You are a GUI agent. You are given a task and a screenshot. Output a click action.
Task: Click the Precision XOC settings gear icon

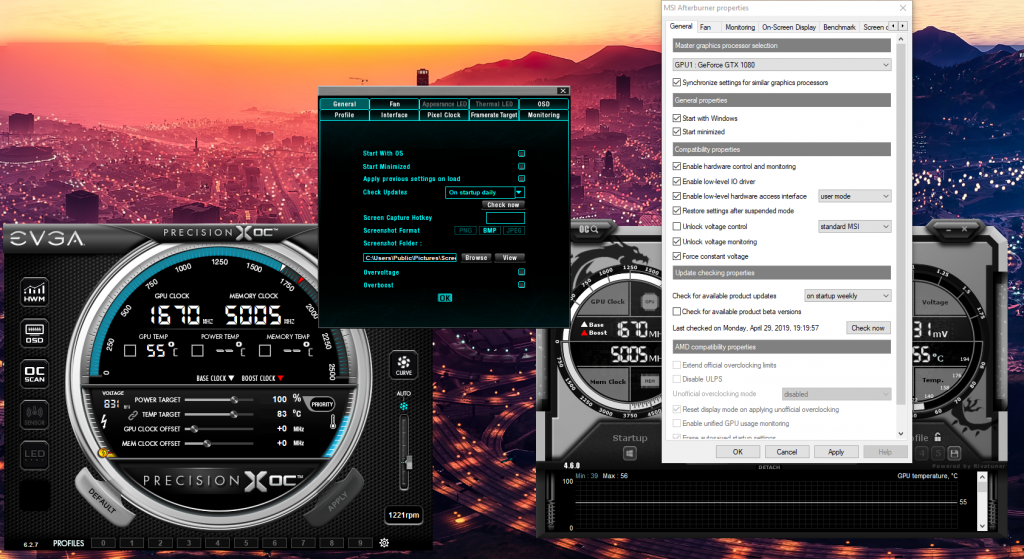[384, 543]
